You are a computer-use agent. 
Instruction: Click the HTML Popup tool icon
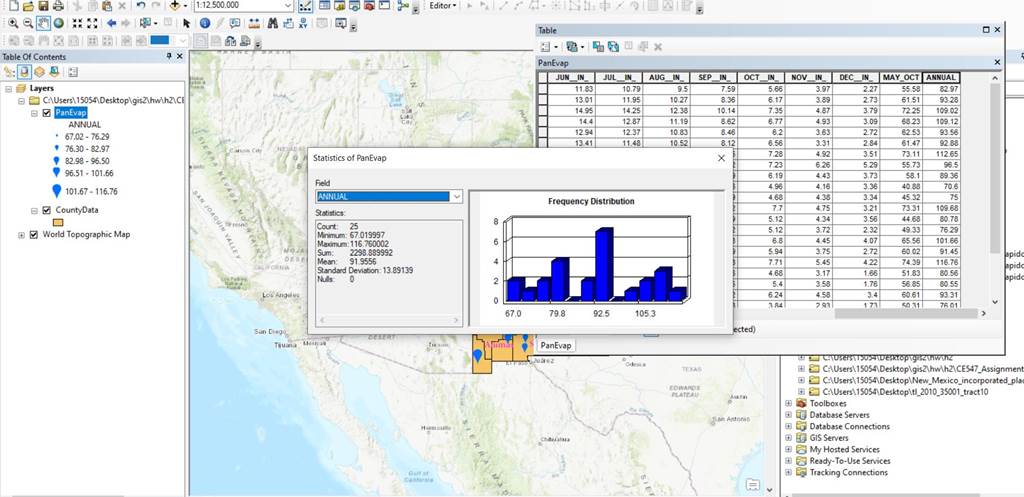pyautogui.click(x=235, y=23)
